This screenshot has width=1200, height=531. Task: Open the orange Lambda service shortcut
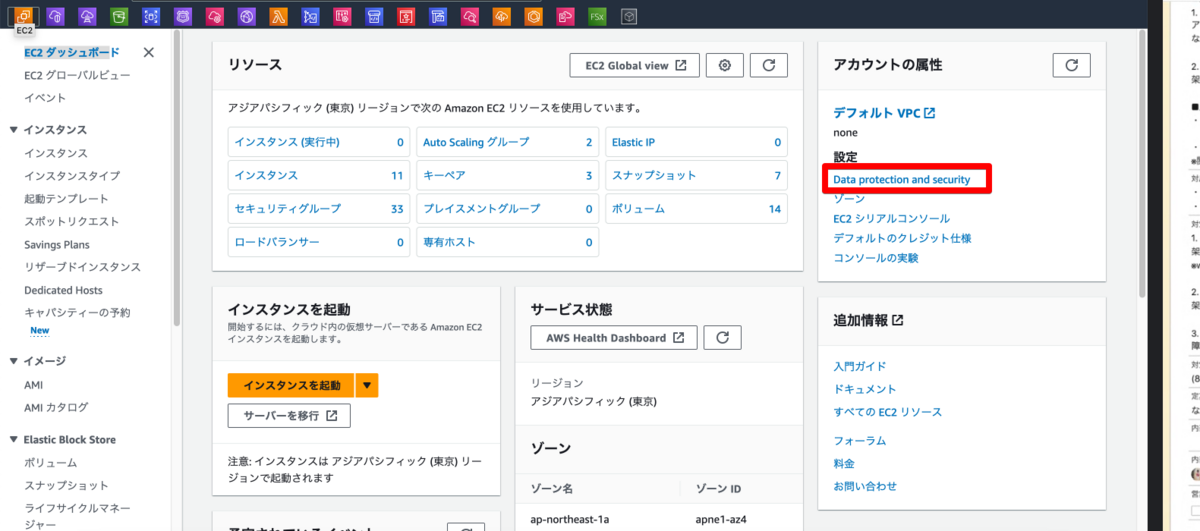pyautogui.click(x=278, y=16)
